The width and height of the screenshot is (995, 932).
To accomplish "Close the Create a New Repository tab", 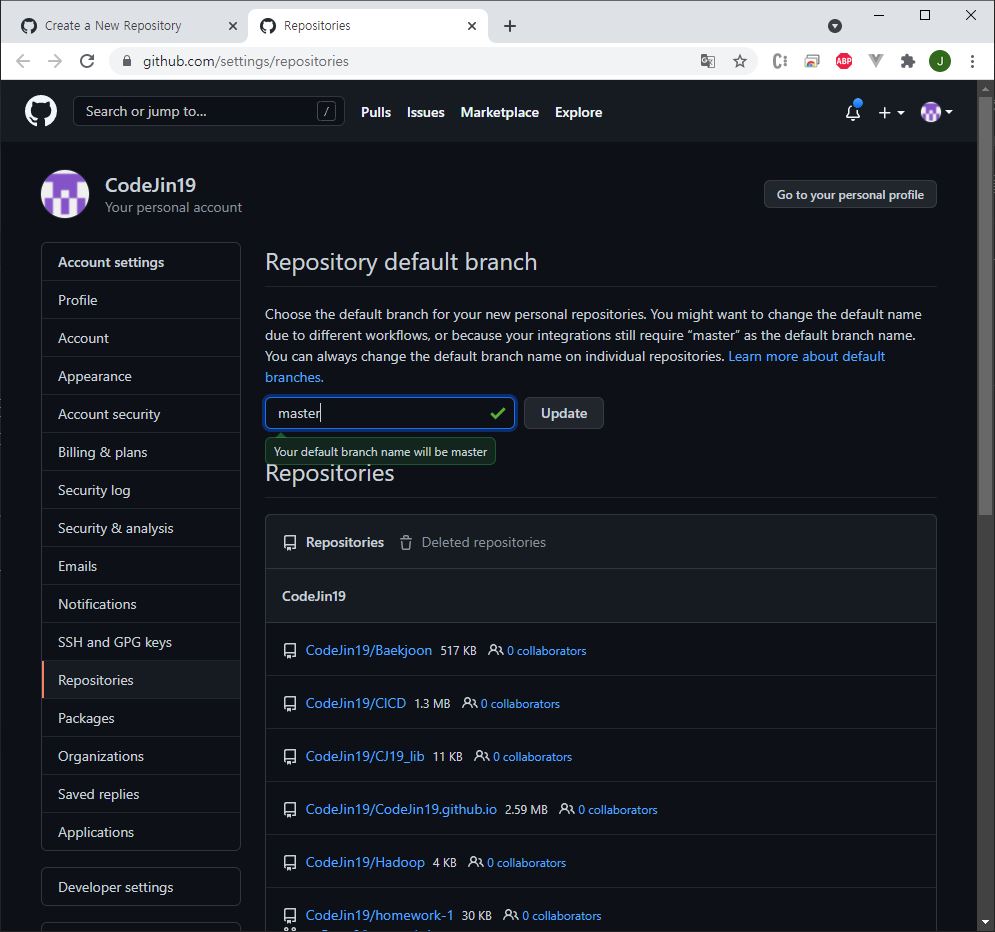I will pyautogui.click(x=232, y=26).
